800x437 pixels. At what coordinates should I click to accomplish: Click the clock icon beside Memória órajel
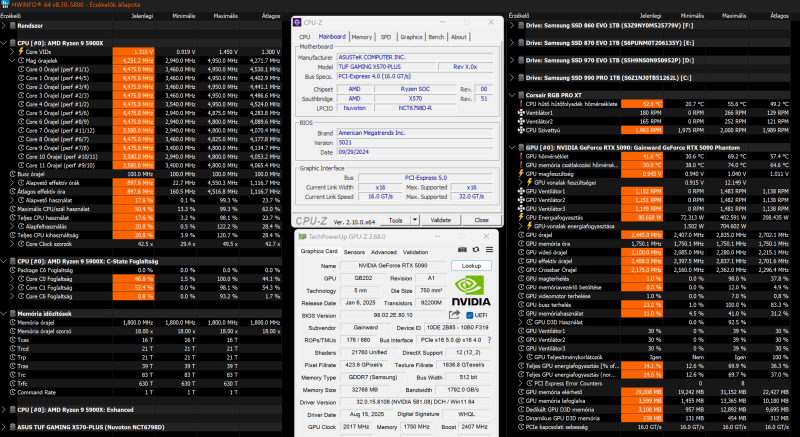point(13,322)
